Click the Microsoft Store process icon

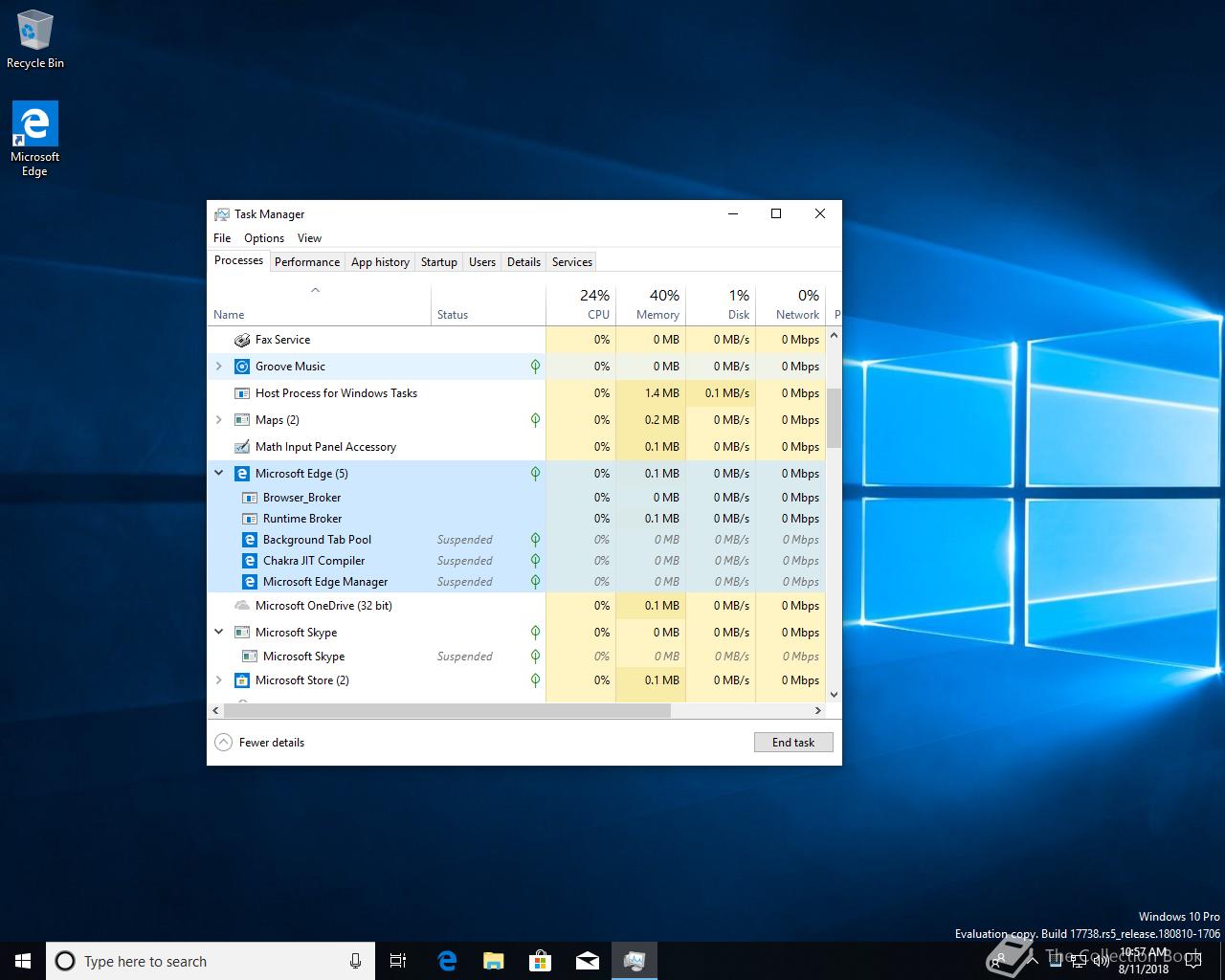point(242,680)
